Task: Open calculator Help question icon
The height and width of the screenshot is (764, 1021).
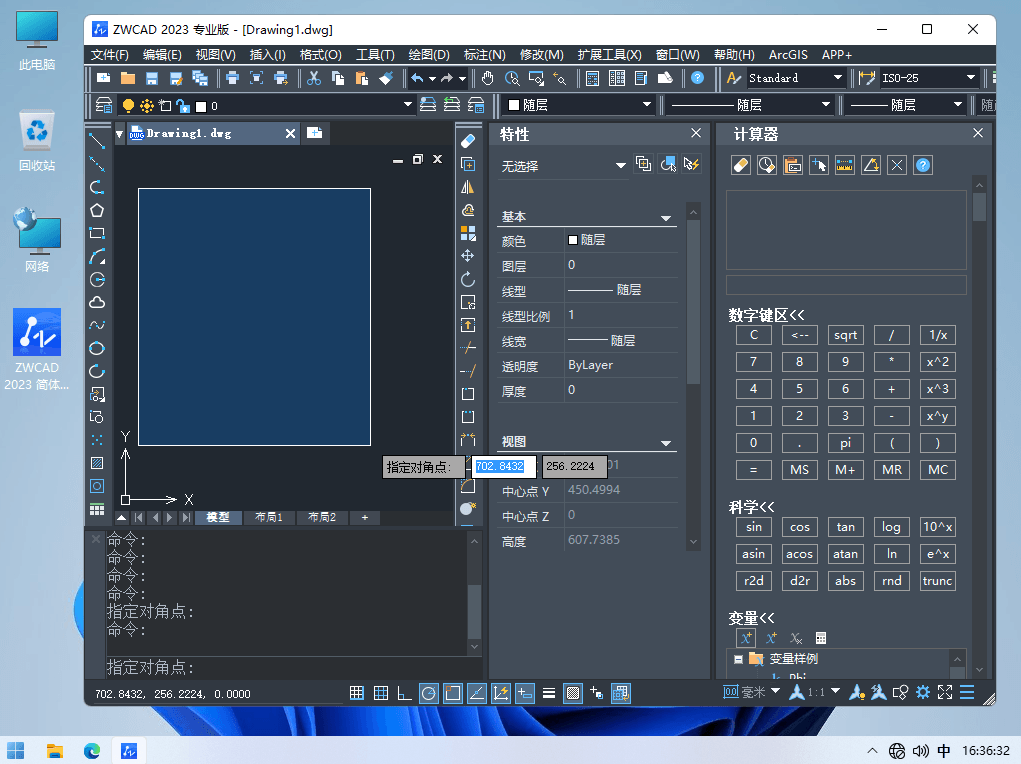Action: click(x=923, y=165)
